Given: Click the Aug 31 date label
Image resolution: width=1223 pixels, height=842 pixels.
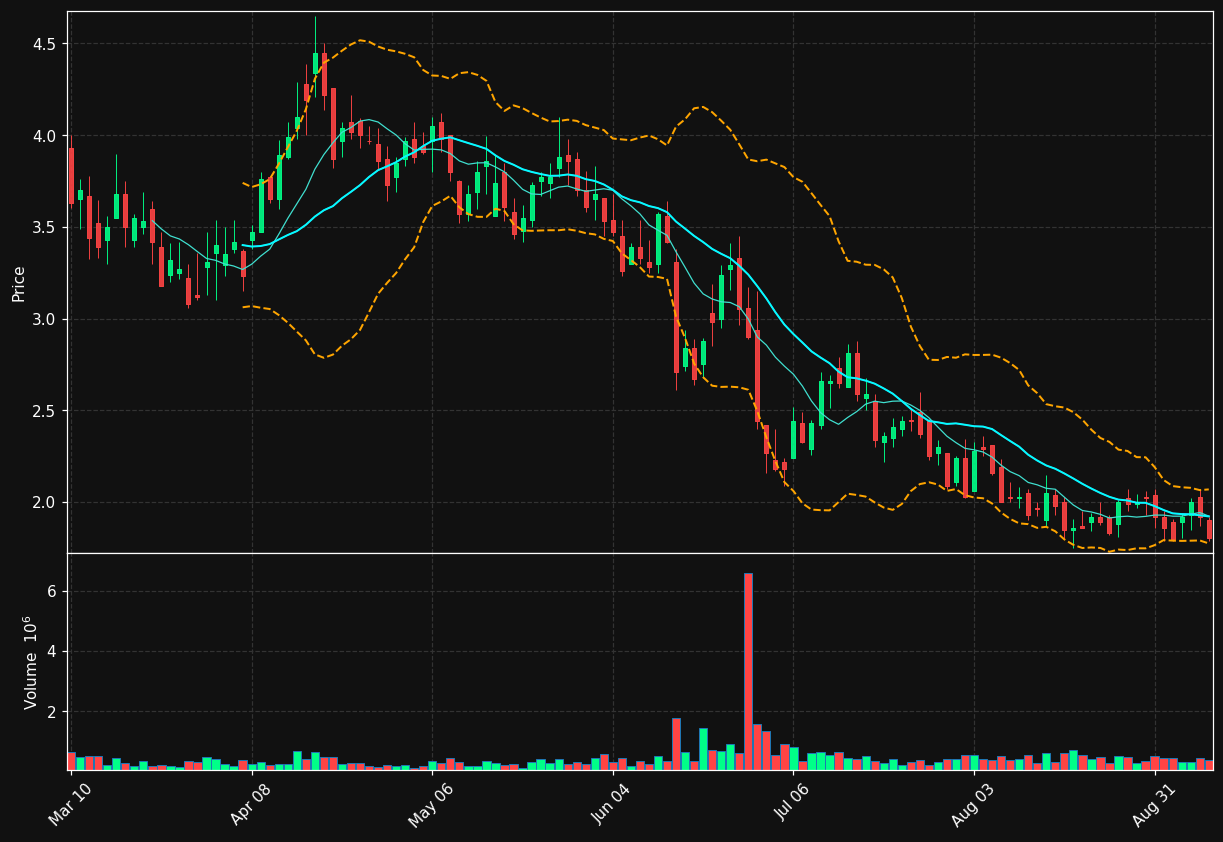Looking at the screenshot, I should (1154, 805).
